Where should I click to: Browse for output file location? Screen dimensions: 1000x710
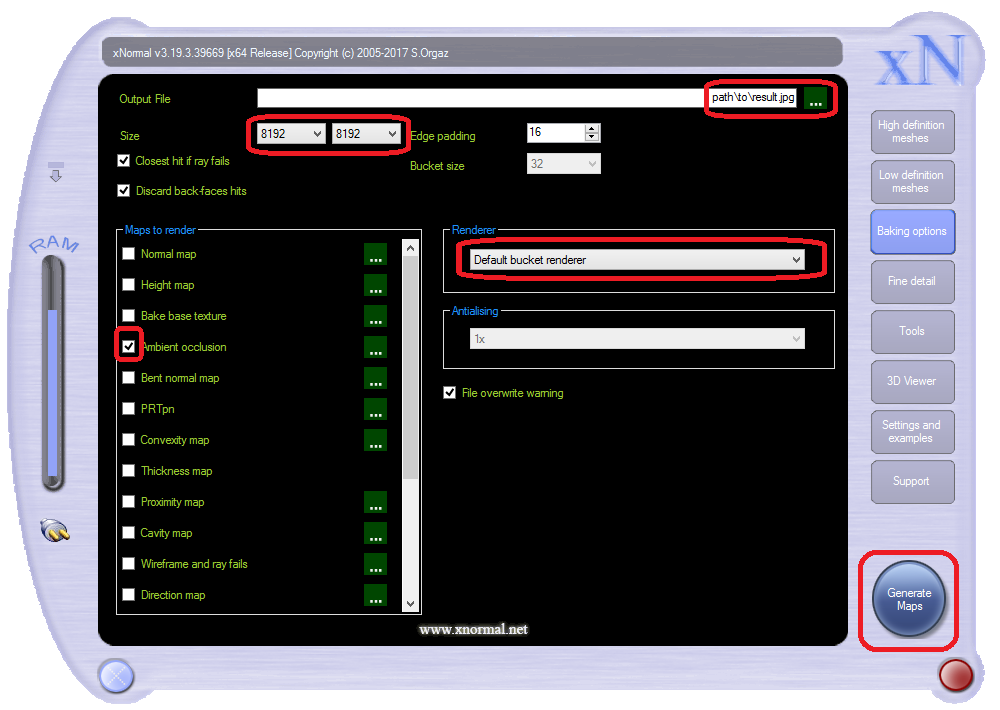tap(816, 99)
